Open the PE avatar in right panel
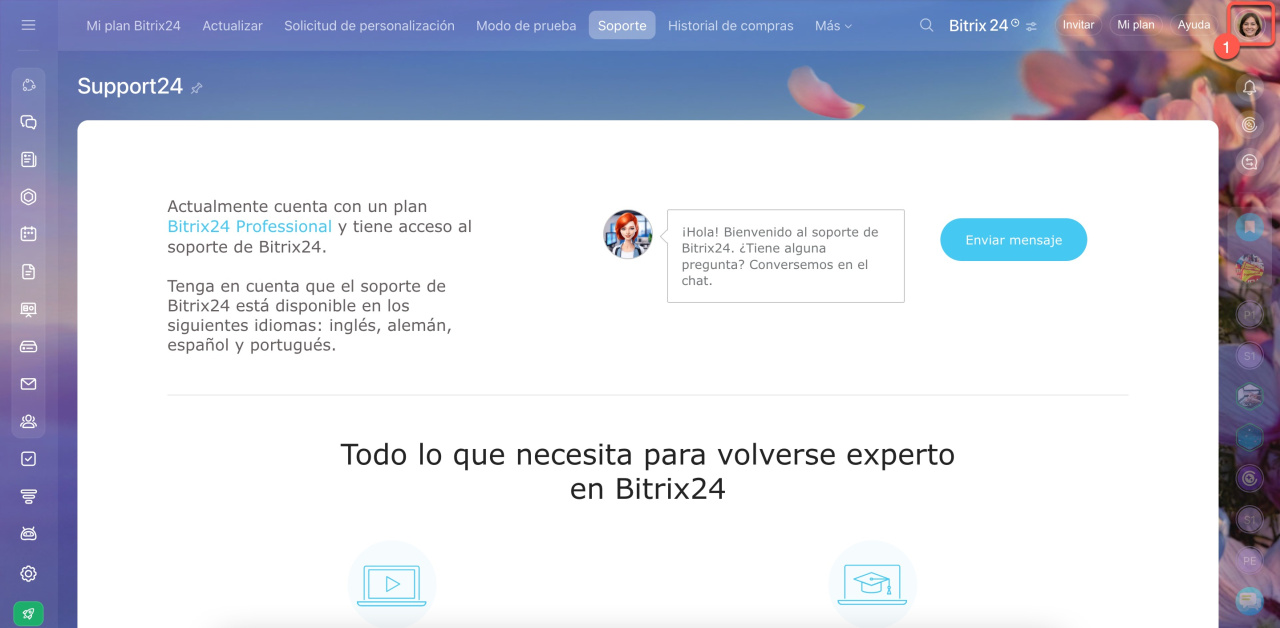The width and height of the screenshot is (1280, 628). click(x=1249, y=560)
